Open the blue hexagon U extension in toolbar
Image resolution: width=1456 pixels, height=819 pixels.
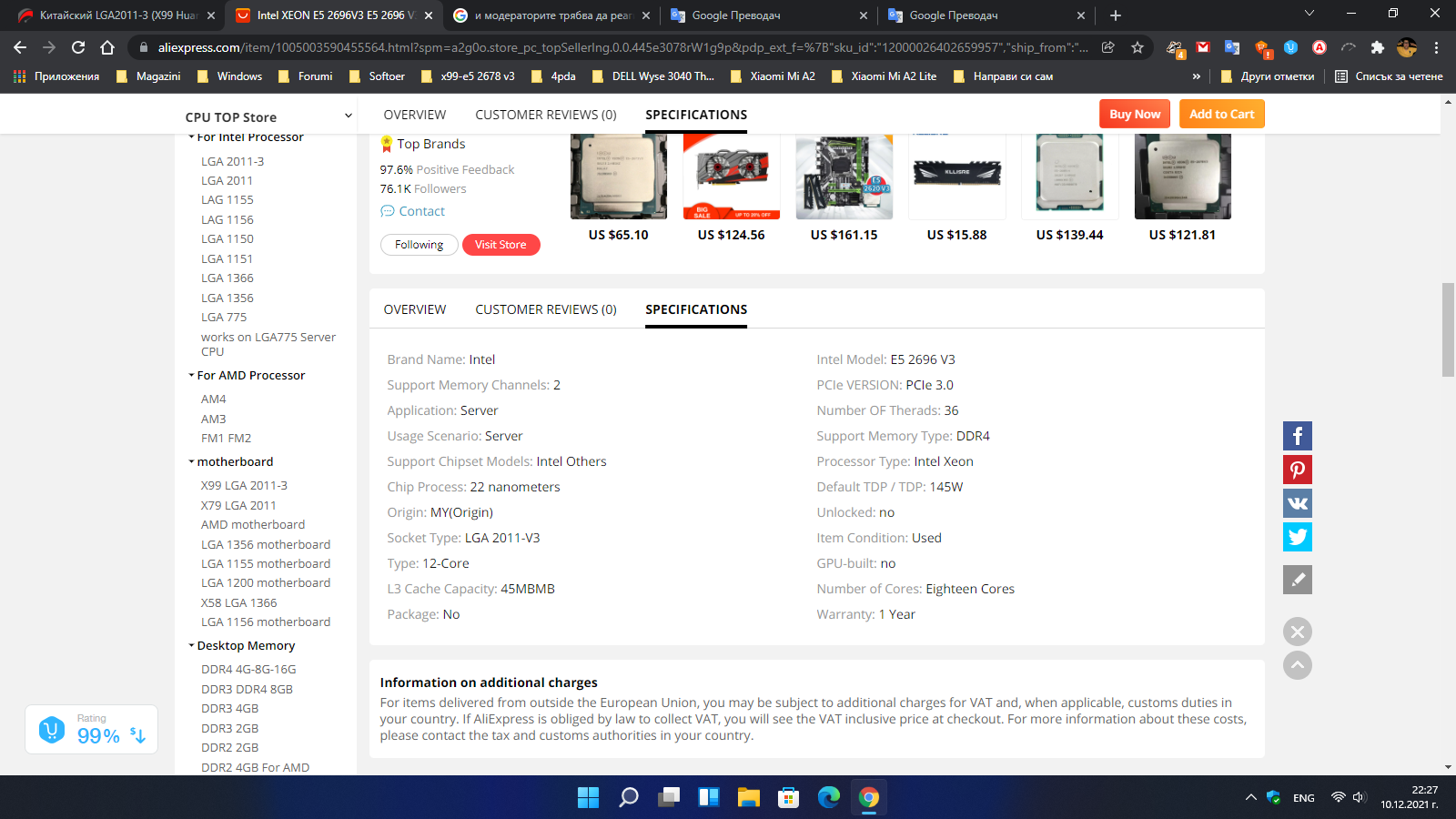tap(1290, 47)
